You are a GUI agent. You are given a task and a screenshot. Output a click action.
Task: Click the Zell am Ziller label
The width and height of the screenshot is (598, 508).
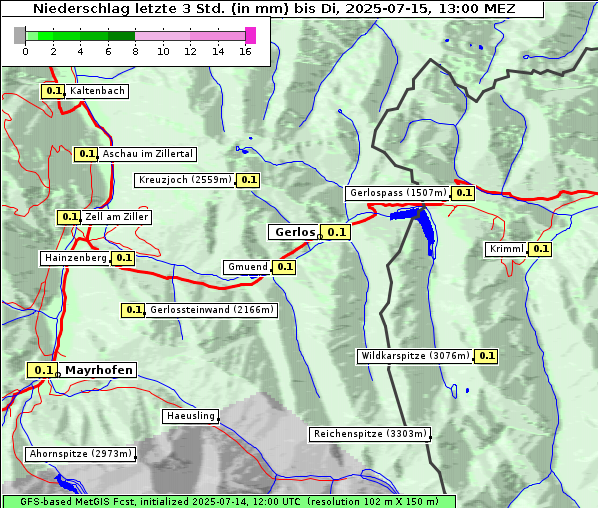point(116,217)
